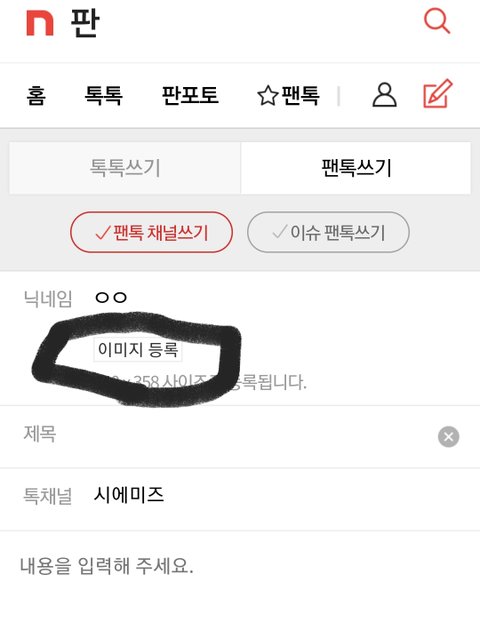Click the 판 title text

84,23
